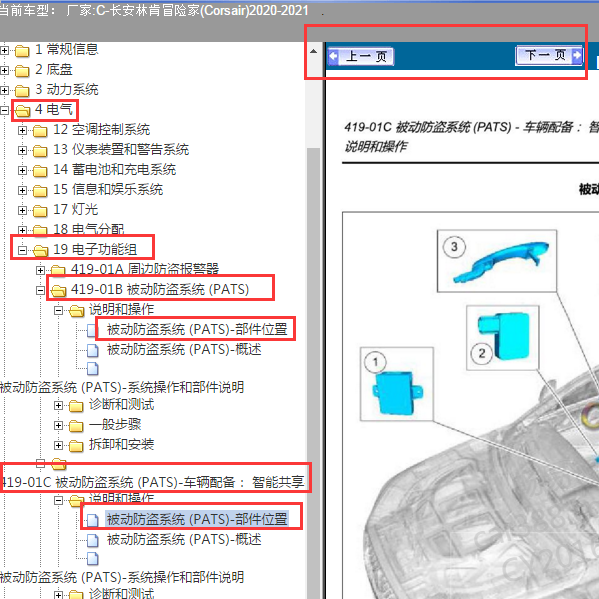Viewport: 599px width, 599px height.
Task: Click the 419-01B open folder icon
Action: (x=58, y=291)
